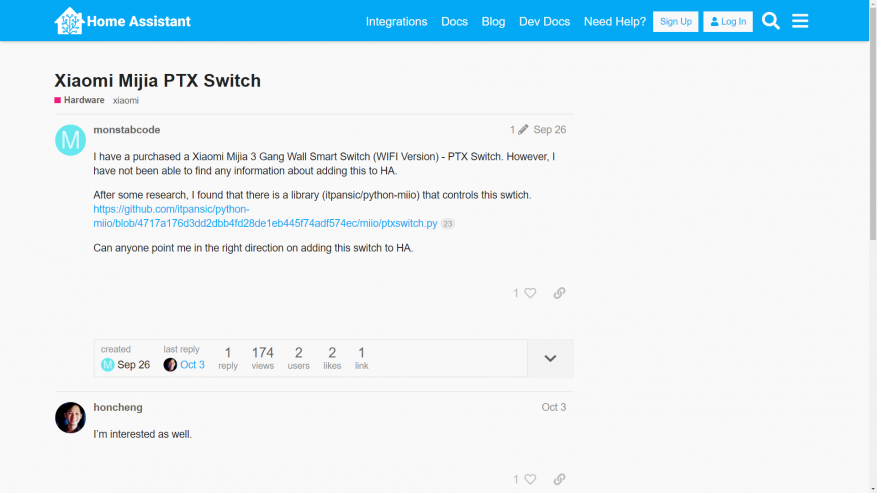This screenshot has height=493, width=877.
Task: Click the 23 click-count badge
Action: click(x=447, y=223)
